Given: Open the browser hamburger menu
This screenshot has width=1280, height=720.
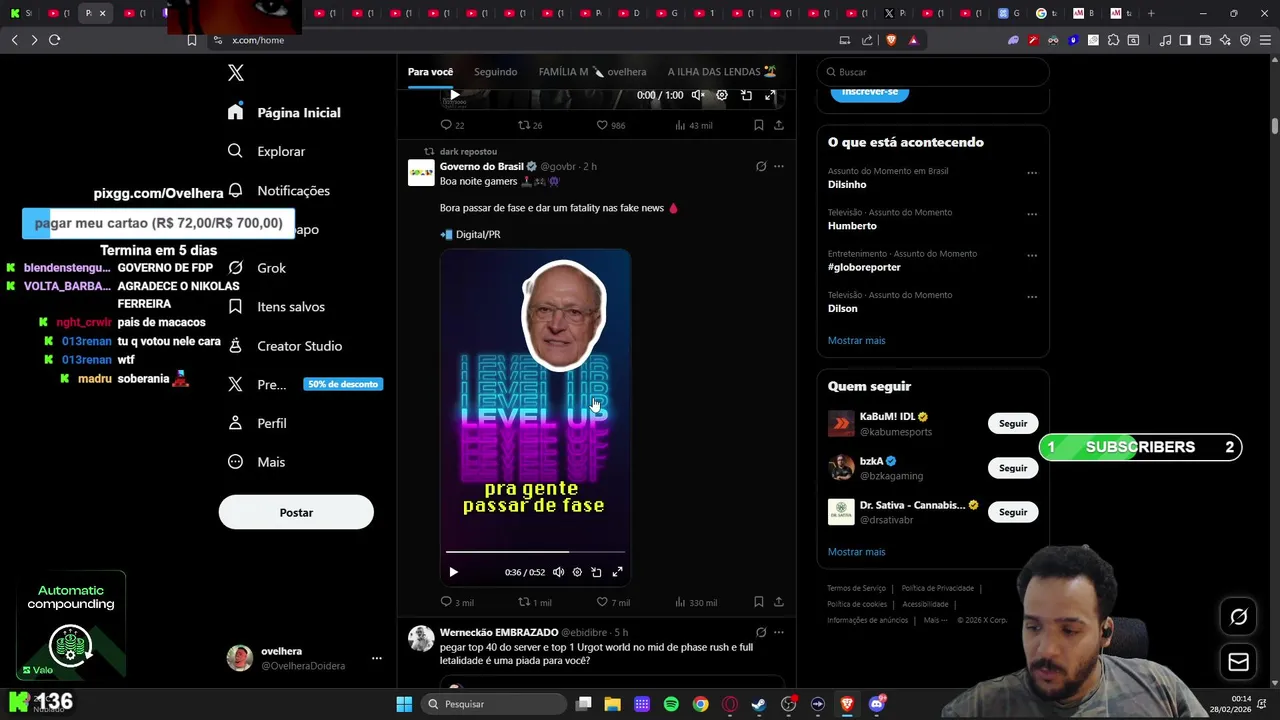Looking at the screenshot, I should pyautogui.click(x=1265, y=40).
